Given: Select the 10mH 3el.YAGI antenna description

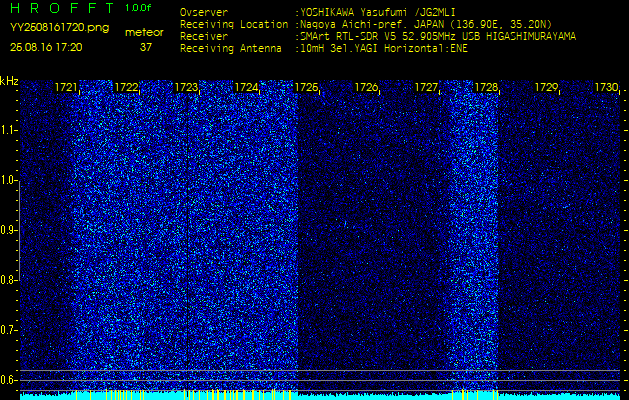Looking at the screenshot, I should (384, 49).
